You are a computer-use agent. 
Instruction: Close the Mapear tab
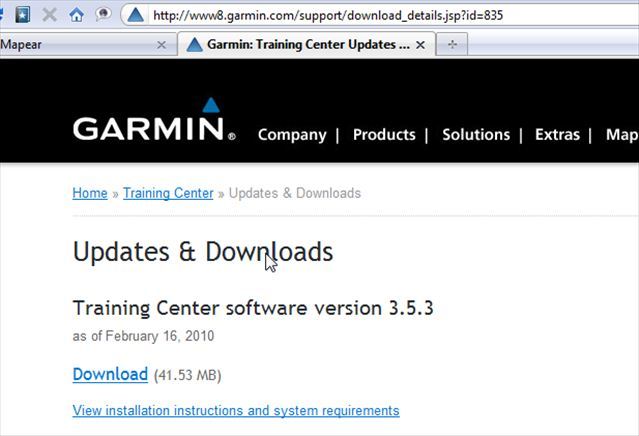pos(161,45)
